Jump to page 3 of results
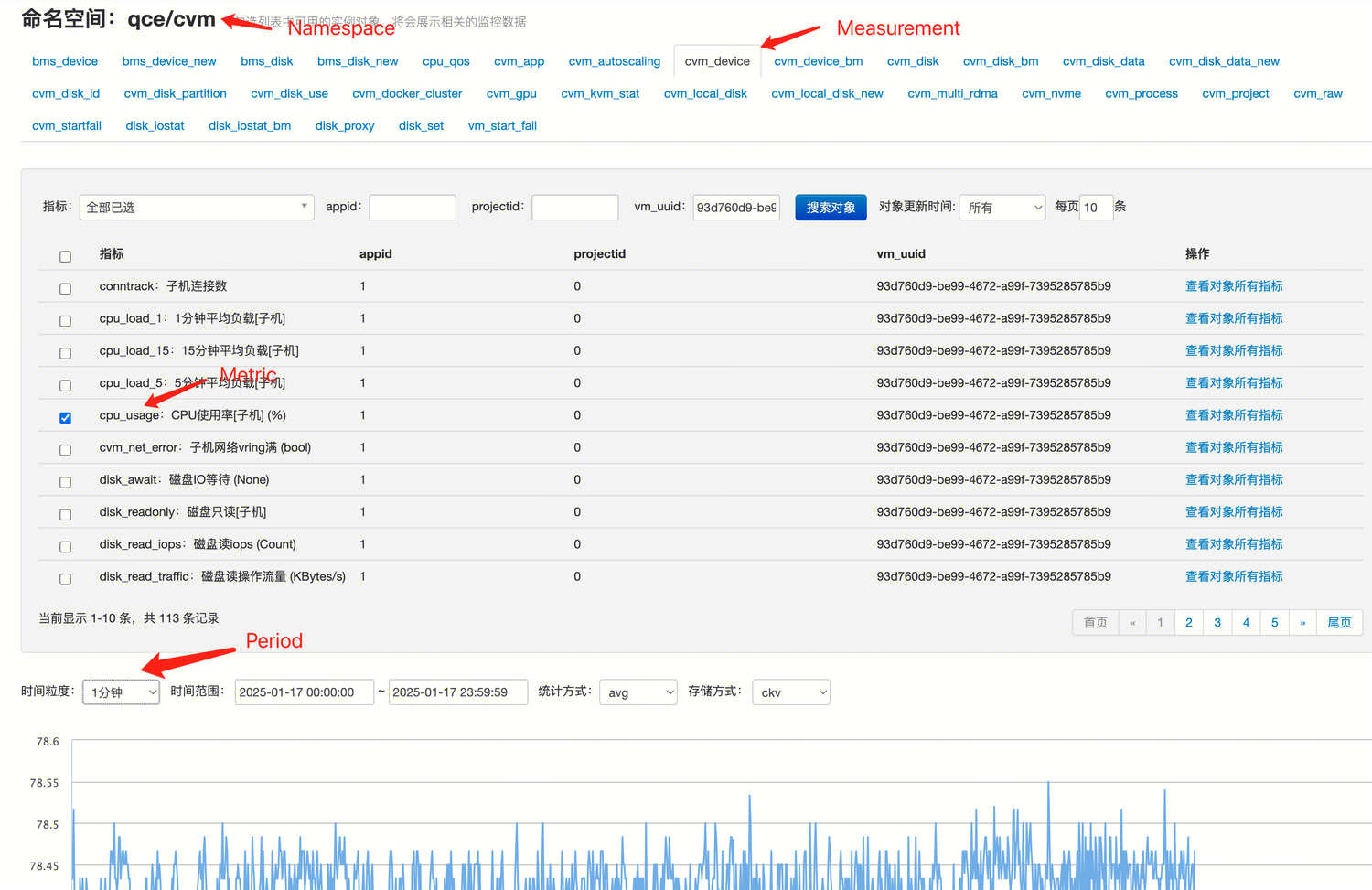Image resolution: width=1372 pixels, height=890 pixels. (1217, 623)
